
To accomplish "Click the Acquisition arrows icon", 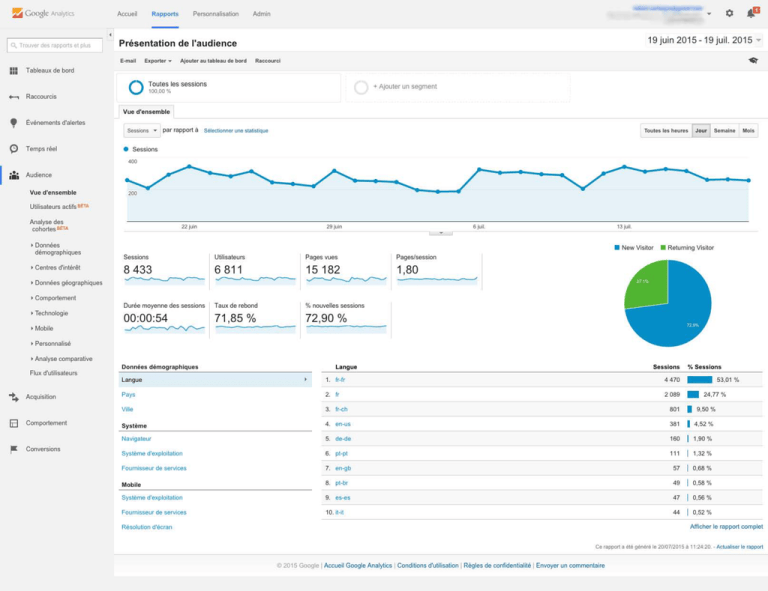I will tap(14, 397).
